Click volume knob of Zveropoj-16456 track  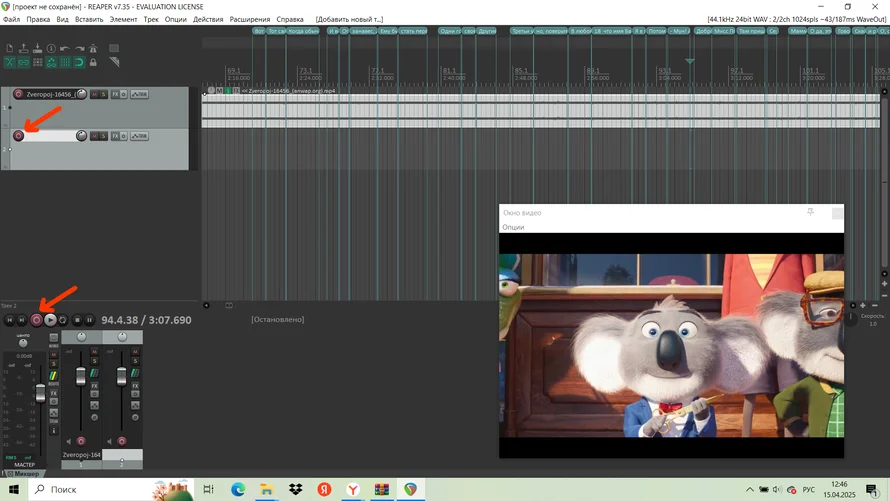pos(82,94)
